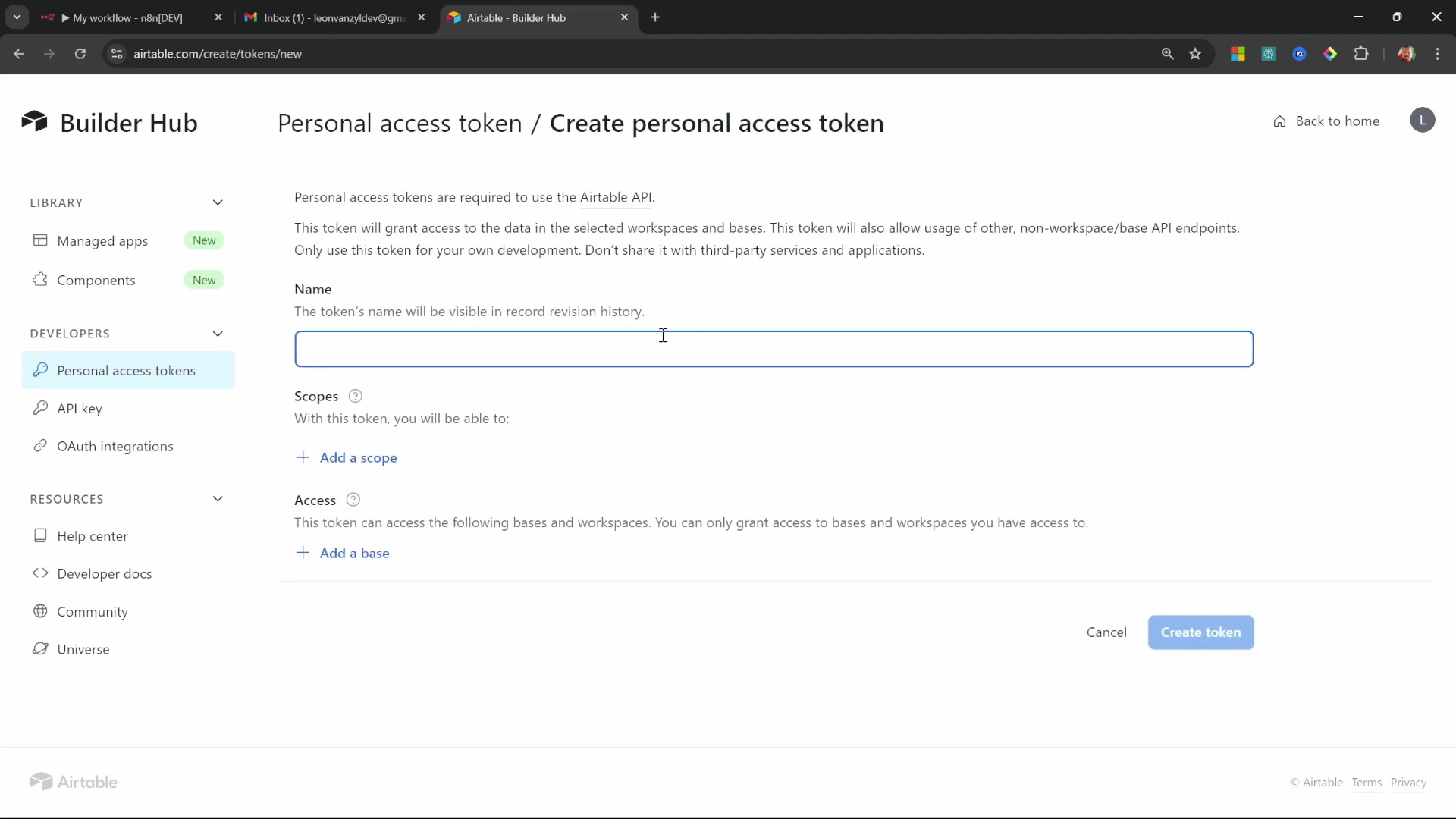Open the user avatar L menu
Screen dimensions: 1456x819
1422,121
